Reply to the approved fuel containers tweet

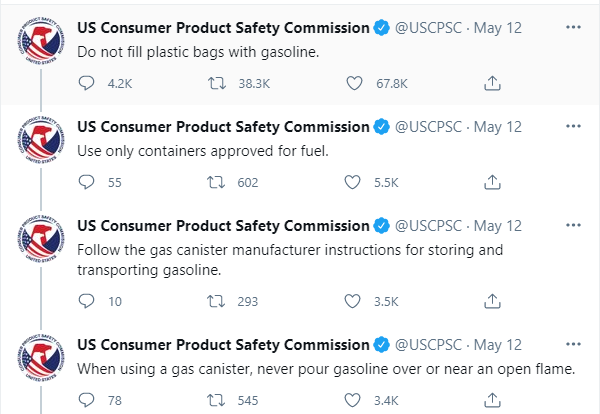click(86, 182)
